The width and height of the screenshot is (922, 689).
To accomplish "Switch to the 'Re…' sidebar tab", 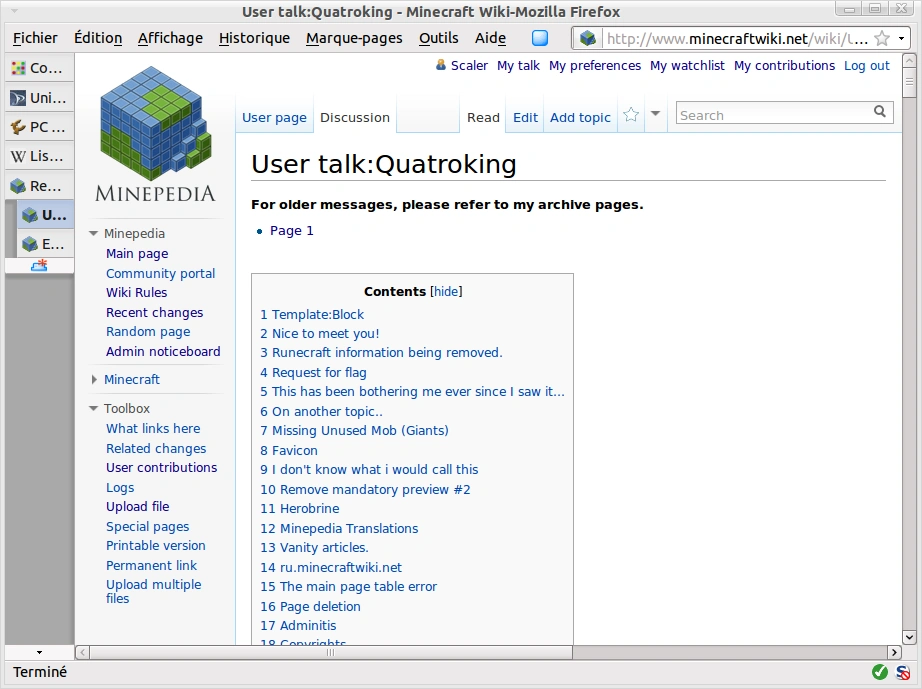I will coord(39,186).
